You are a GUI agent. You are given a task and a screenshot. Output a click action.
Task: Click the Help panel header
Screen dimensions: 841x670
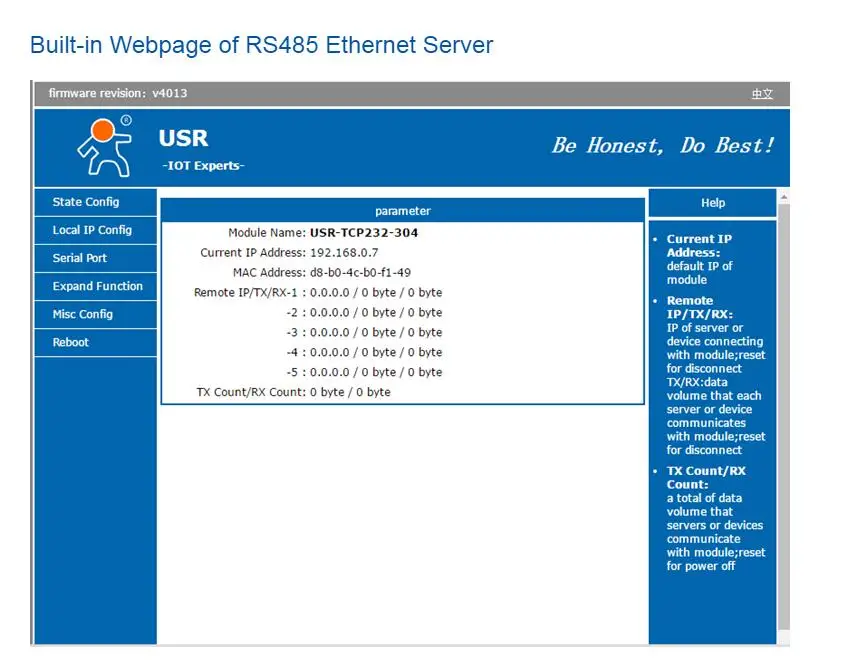[x=712, y=203]
